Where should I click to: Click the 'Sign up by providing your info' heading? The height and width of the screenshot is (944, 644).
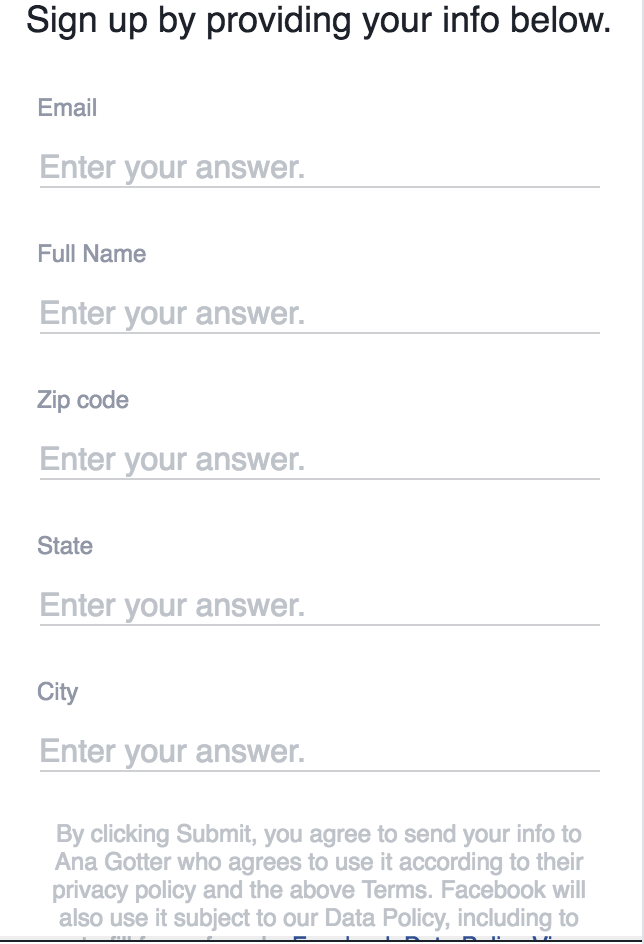point(318,20)
